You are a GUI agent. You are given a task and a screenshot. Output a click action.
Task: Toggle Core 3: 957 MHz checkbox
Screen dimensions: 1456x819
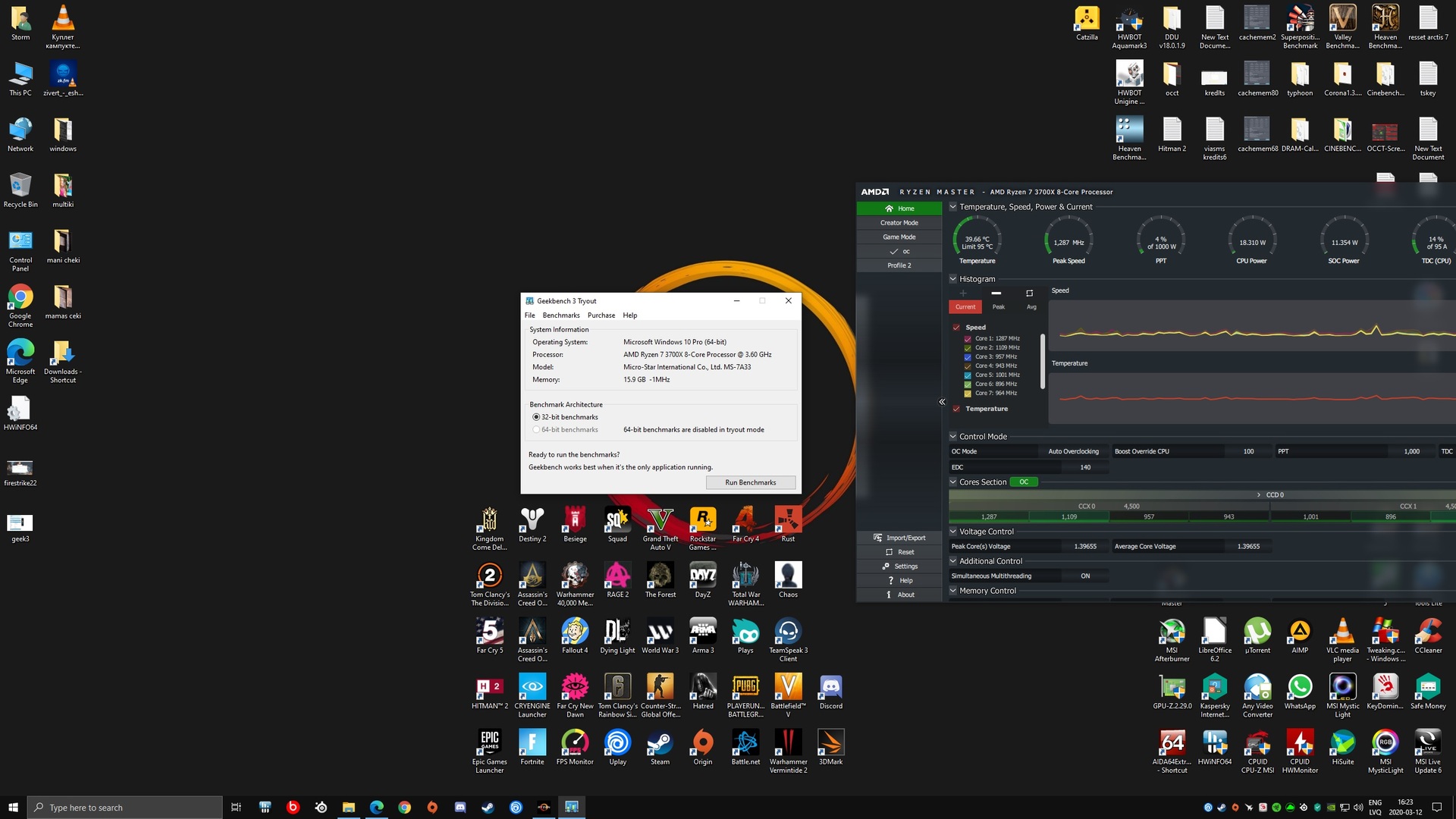(x=968, y=357)
